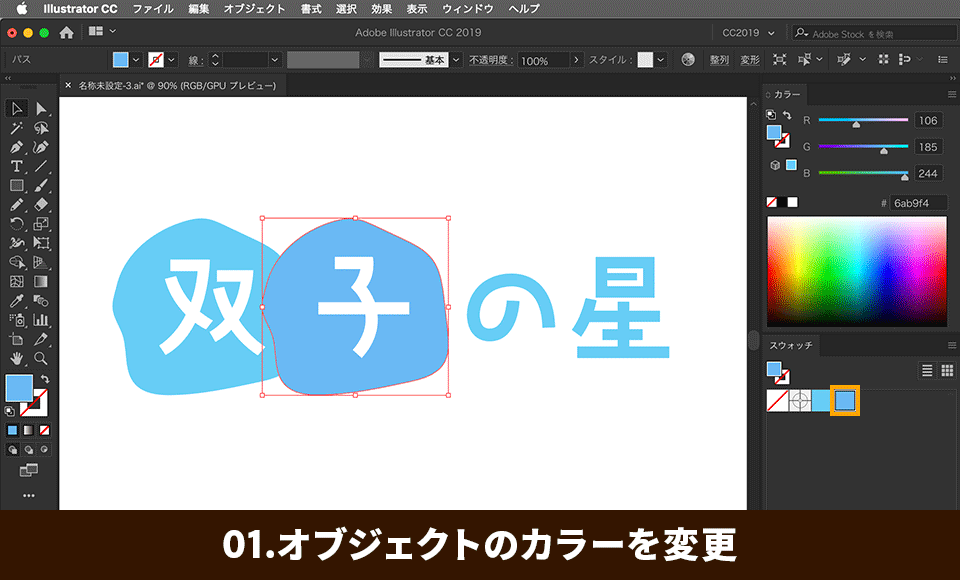Open the オブジェクト menu
The image size is (960, 580).
pos(254,9)
